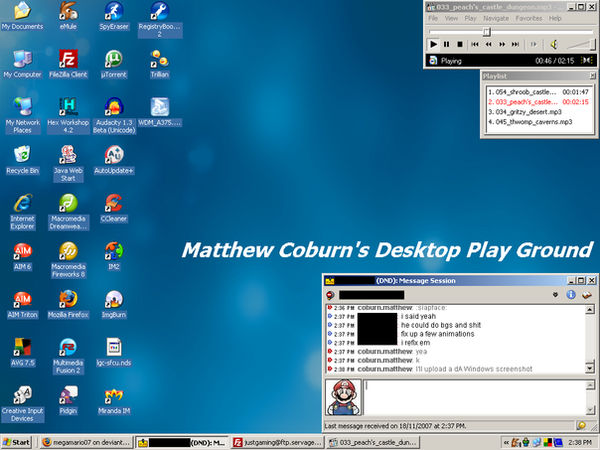Open the Navigate menu in media player
This screenshot has height=450, width=600.
496,18
